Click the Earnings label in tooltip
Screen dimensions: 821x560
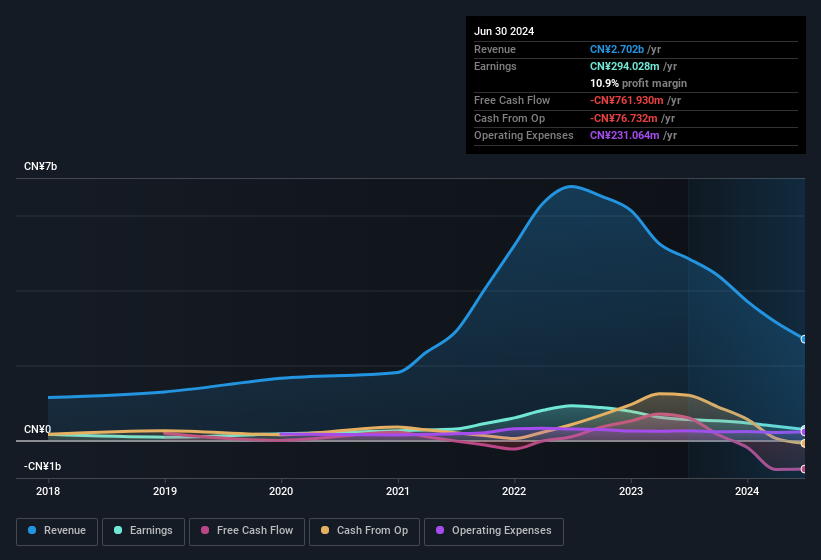tap(495, 66)
